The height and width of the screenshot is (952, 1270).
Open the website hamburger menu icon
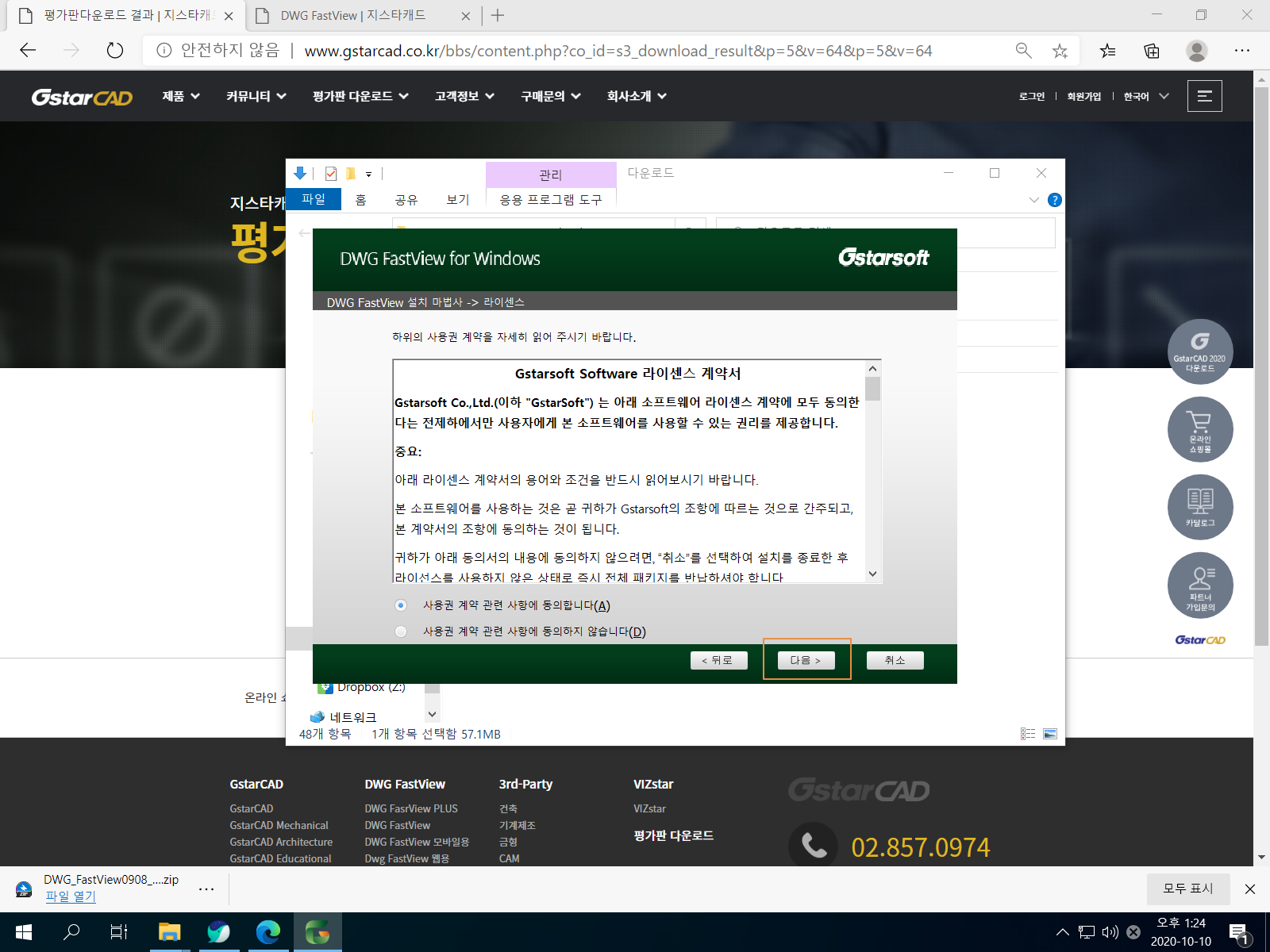pos(1204,96)
